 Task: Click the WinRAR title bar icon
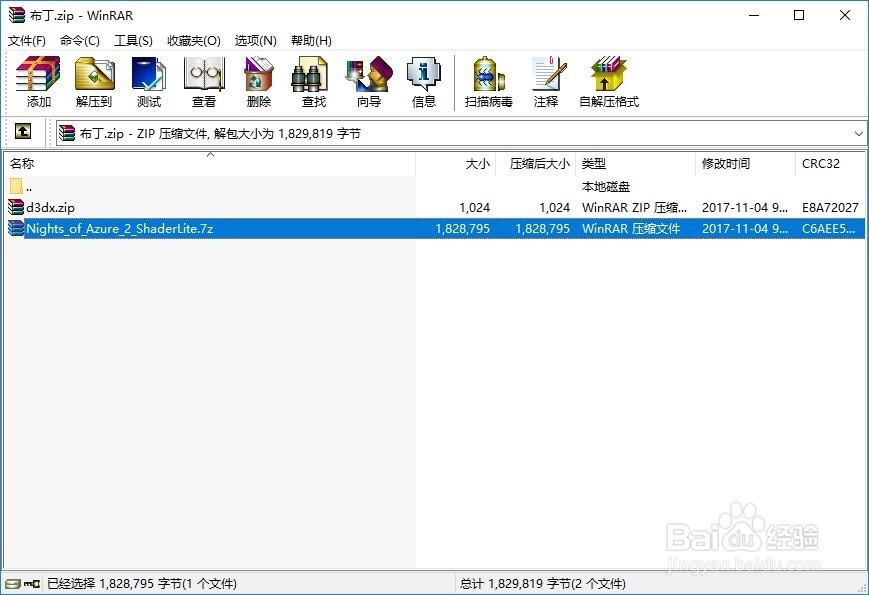coord(17,15)
